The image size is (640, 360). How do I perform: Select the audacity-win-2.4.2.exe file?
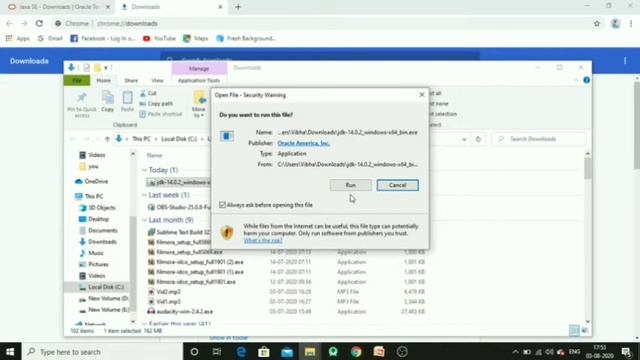click(x=180, y=311)
